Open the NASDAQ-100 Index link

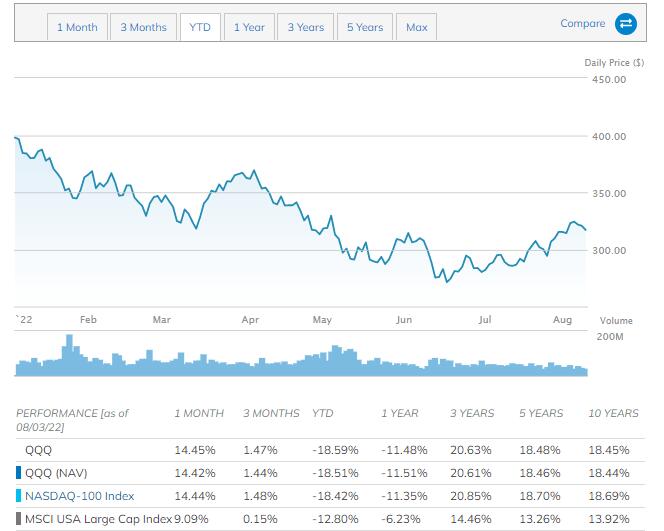80,496
